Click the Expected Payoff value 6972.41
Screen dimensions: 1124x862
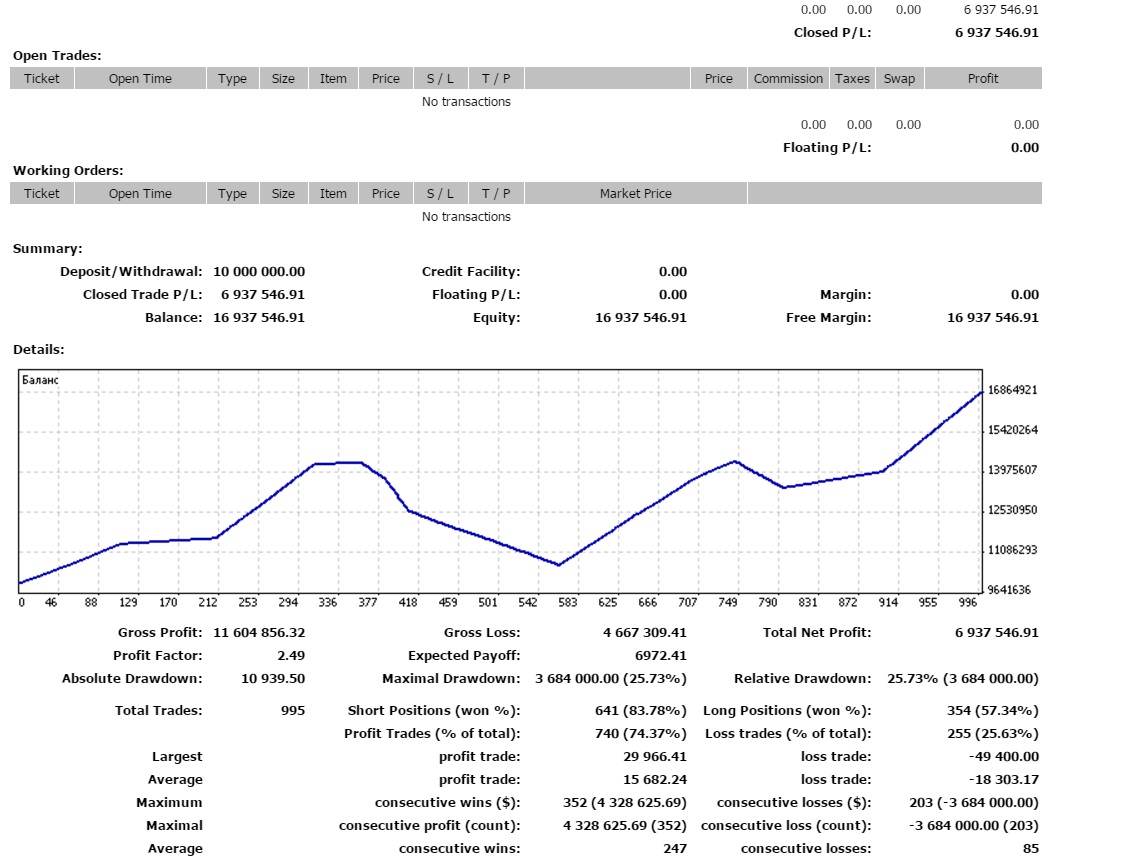coord(661,656)
